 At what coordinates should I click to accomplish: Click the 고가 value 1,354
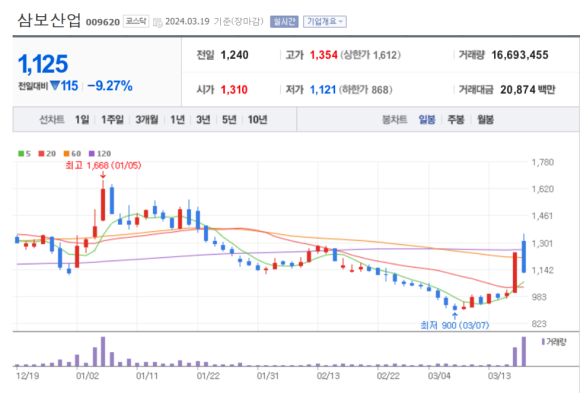pos(324,55)
